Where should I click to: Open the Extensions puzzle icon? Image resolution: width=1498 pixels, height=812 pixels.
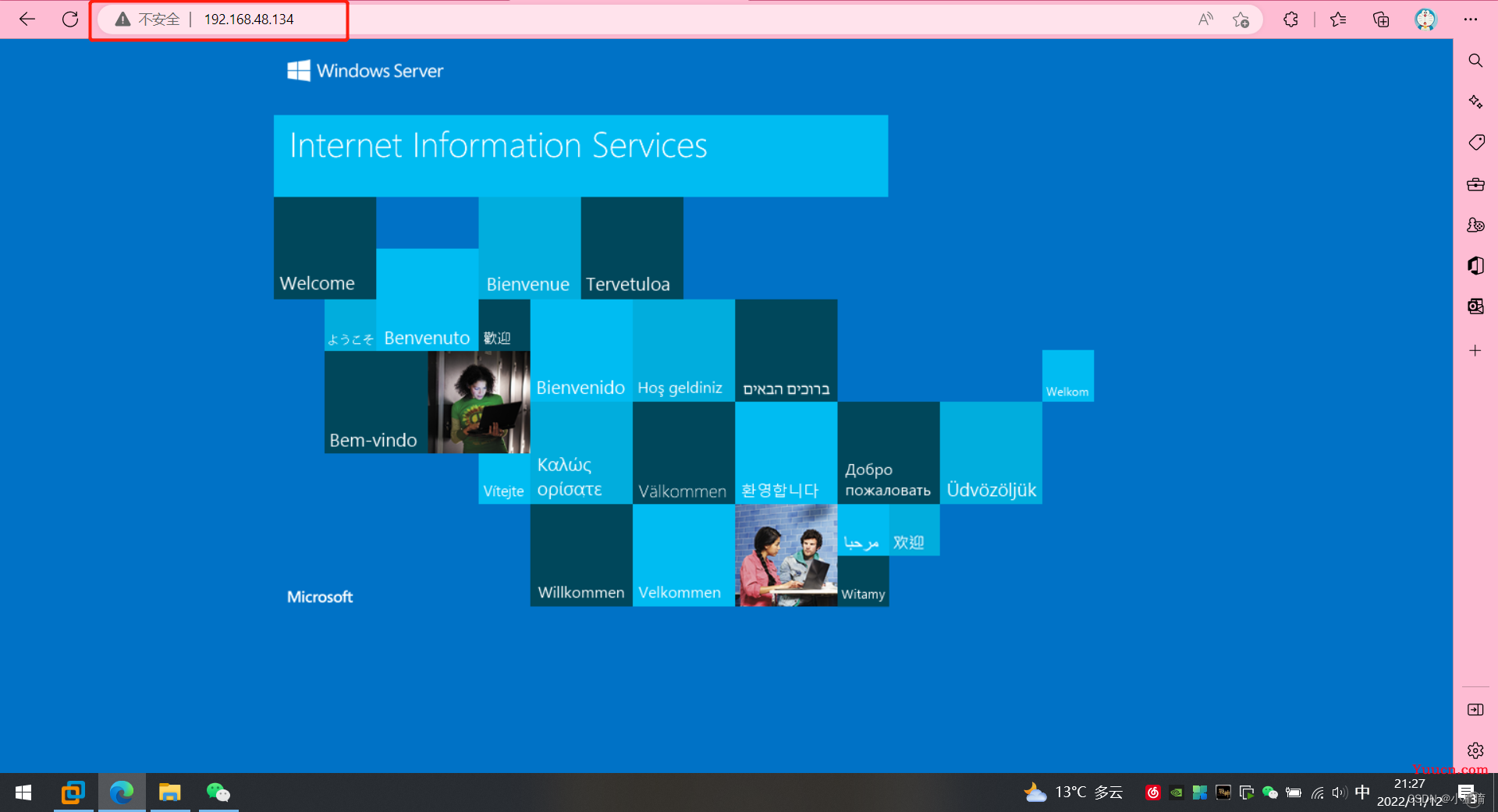[x=1290, y=20]
